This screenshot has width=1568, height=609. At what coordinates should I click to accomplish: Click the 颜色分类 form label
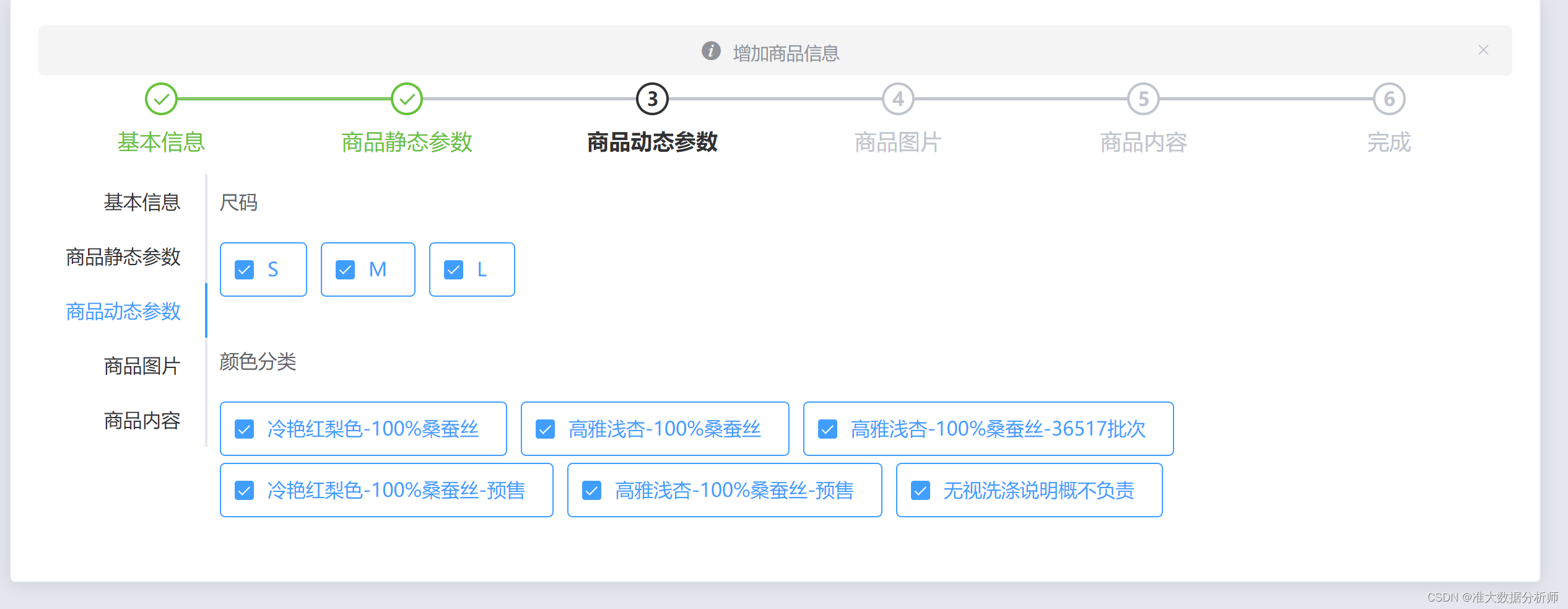[258, 362]
